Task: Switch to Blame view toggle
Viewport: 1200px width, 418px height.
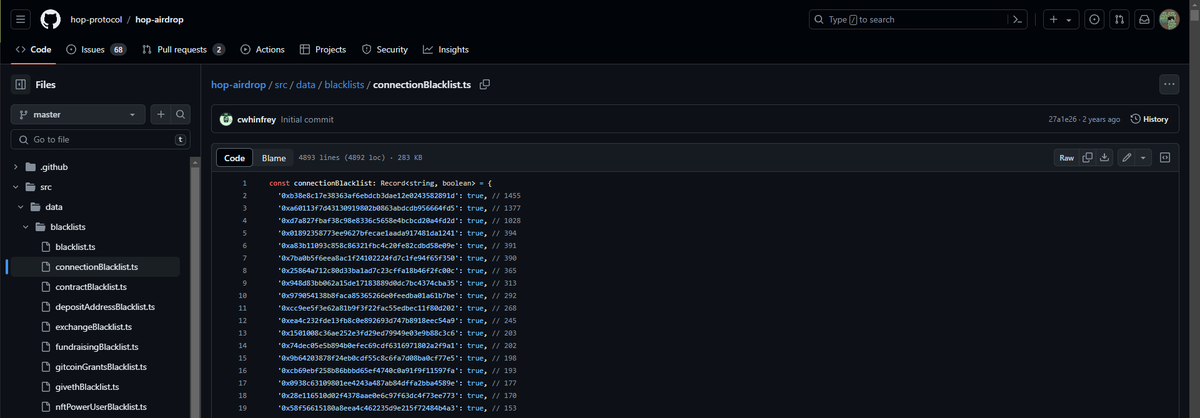Action: pos(273,157)
